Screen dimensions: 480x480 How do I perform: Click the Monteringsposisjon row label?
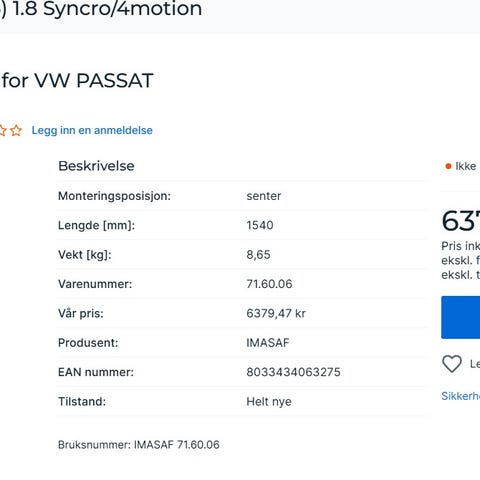click(x=114, y=196)
